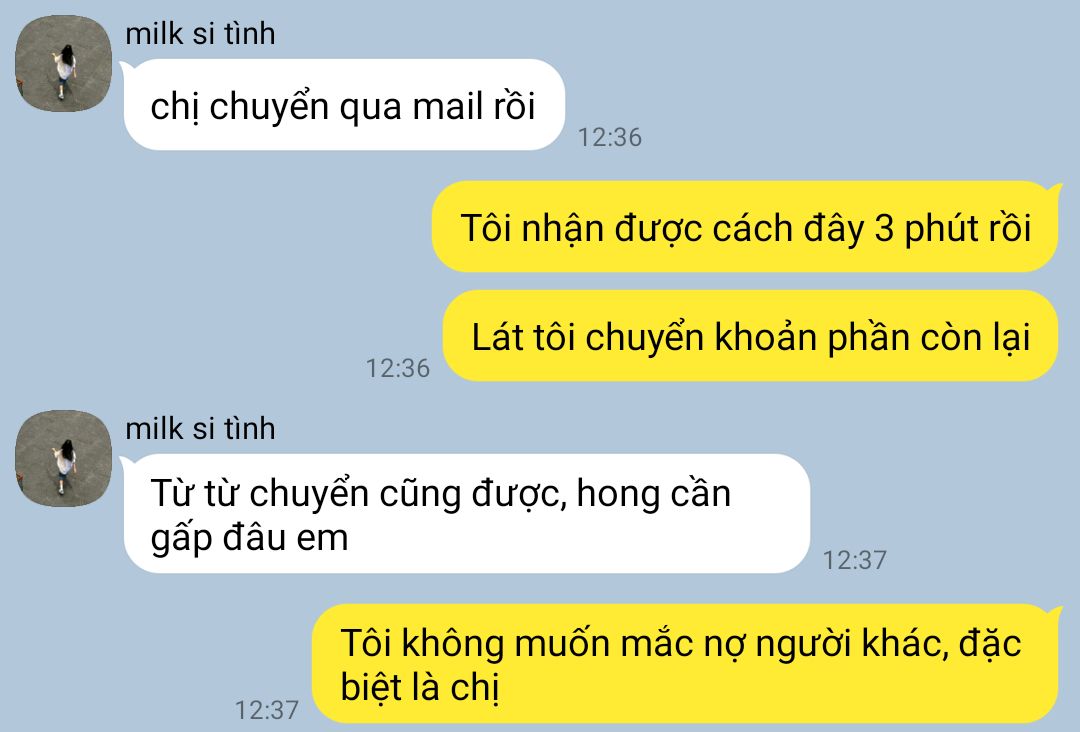Open the top milk si tình profile avatar

click(x=63, y=63)
